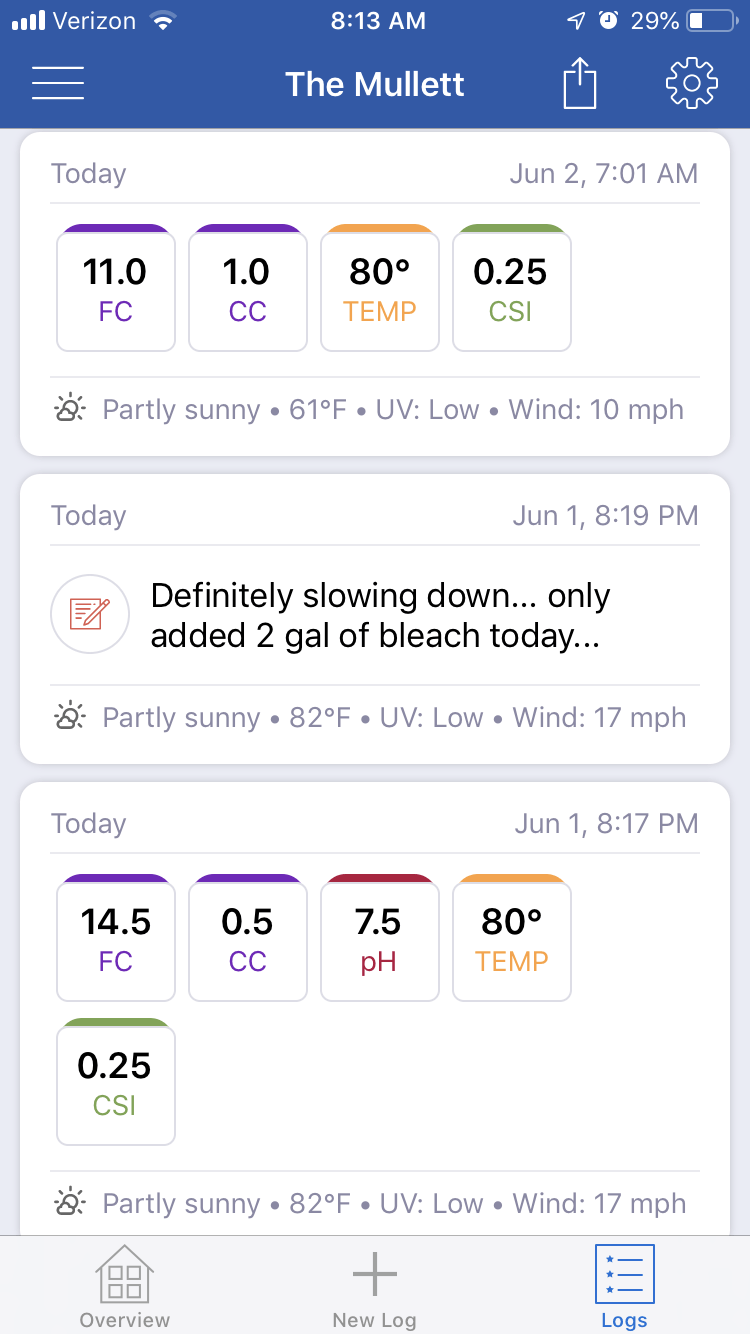The height and width of the screenshot is (1334, 750).
Task: Tap The Mullett title in header
Action: tap(375, 83)
